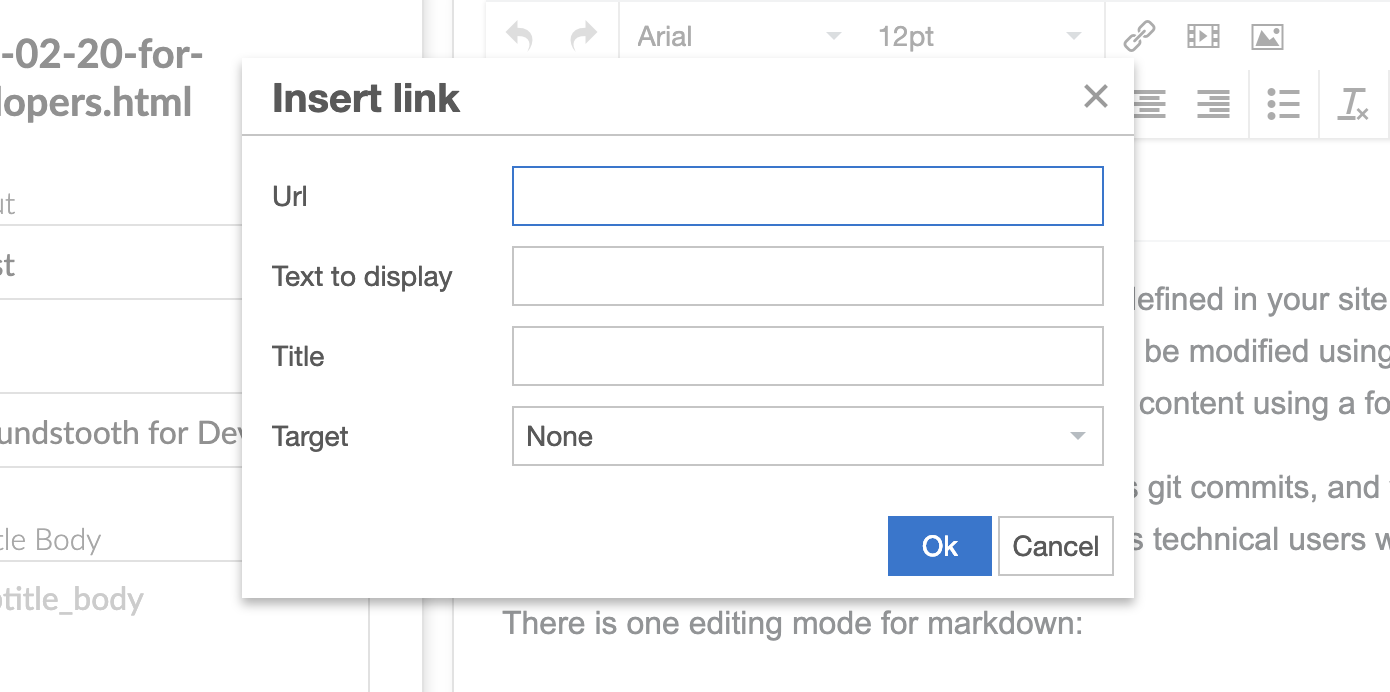Focus the Url input field
This screenshot has width=1390, height=692.
(x=807, y=196)
